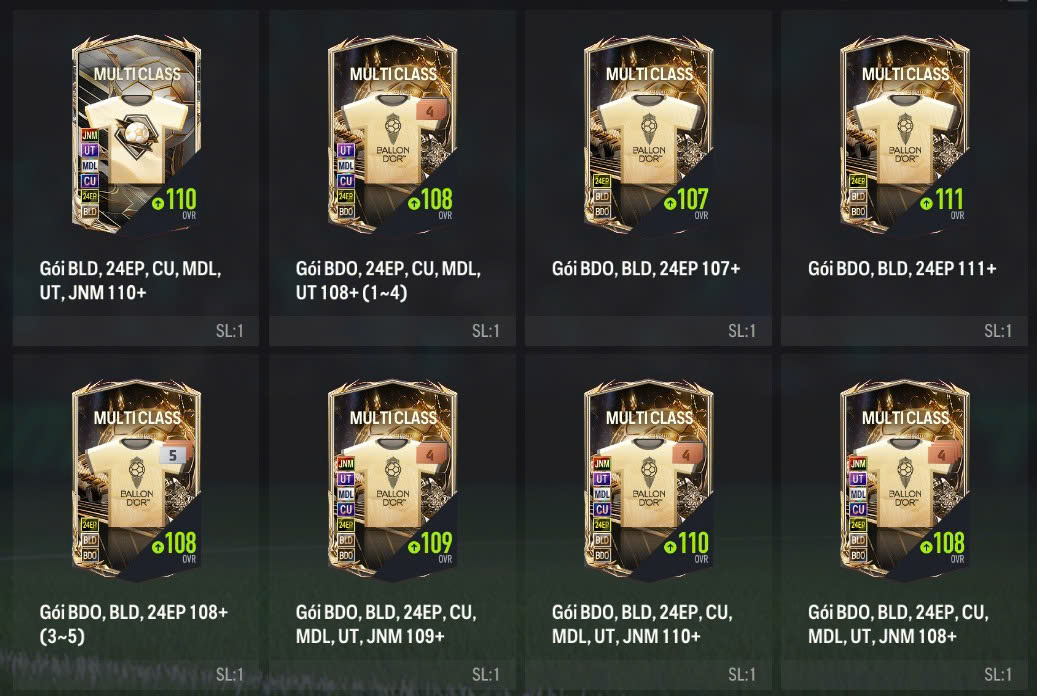Viewport: 1037px width, 696px height.
Task: Click the JNM class badge on the silver 110 card
Action: 89,135
